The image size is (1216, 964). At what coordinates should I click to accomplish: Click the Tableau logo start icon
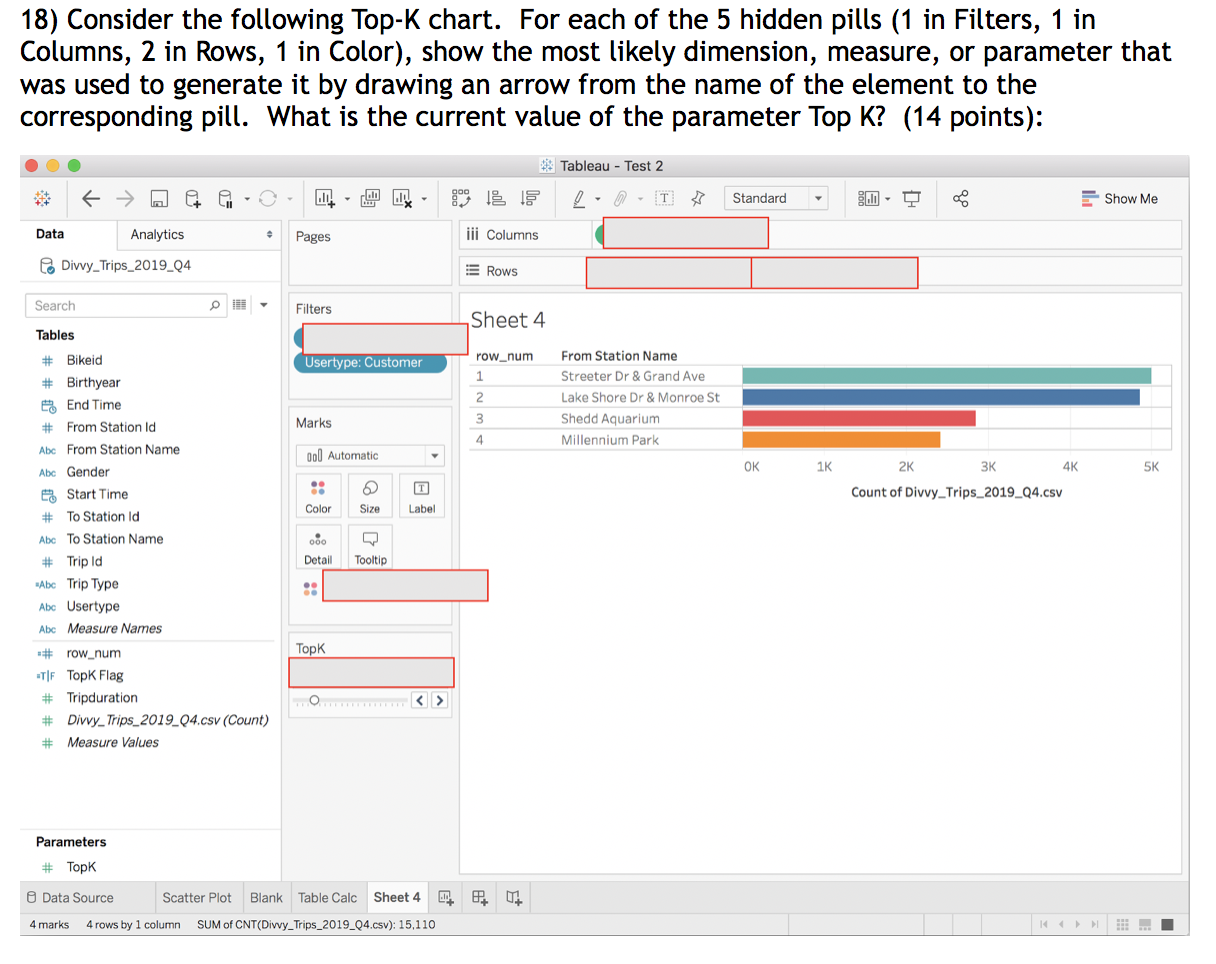pos(43,198)
